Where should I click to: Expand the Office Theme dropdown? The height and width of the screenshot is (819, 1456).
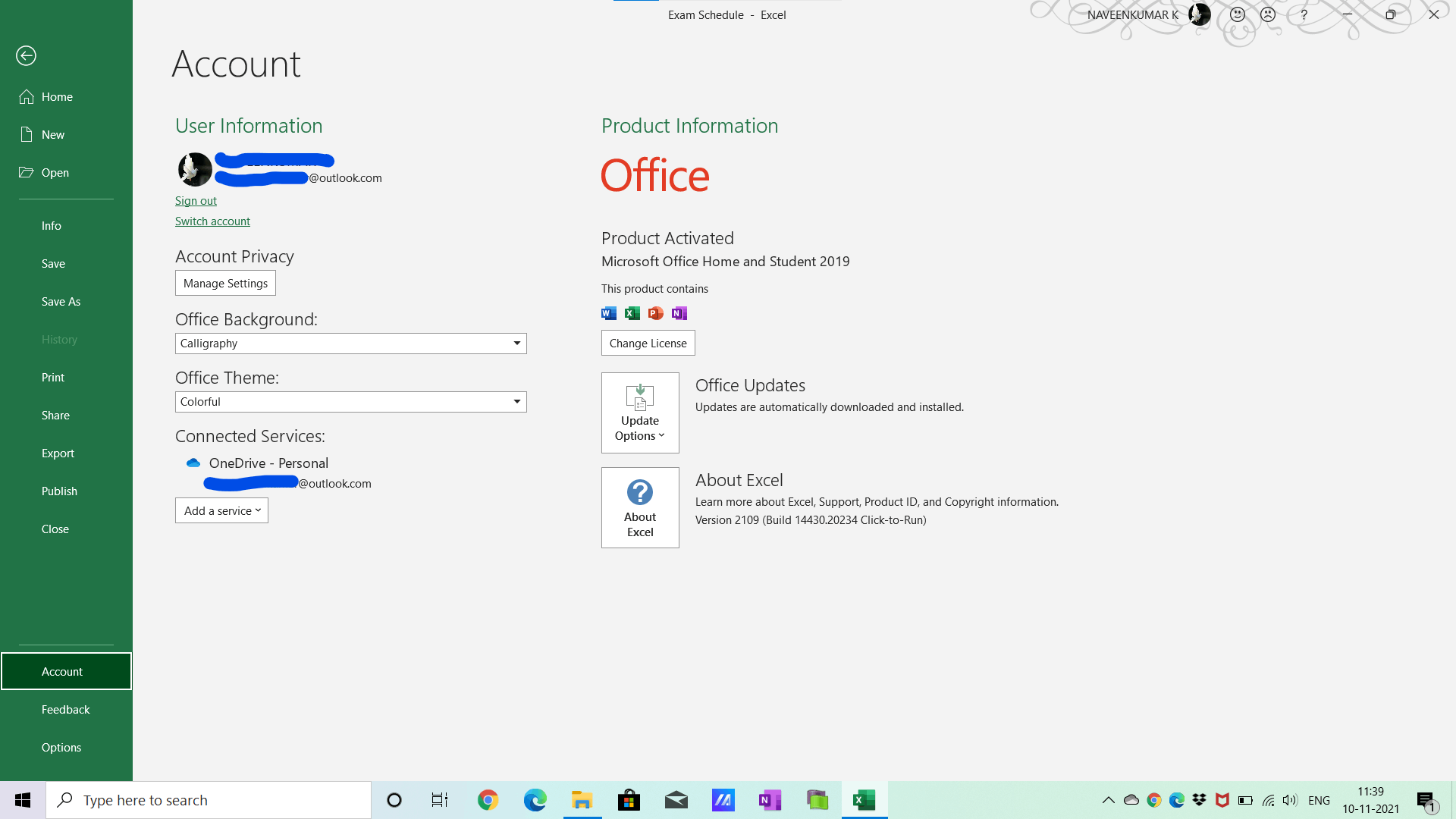pos(516,402)
